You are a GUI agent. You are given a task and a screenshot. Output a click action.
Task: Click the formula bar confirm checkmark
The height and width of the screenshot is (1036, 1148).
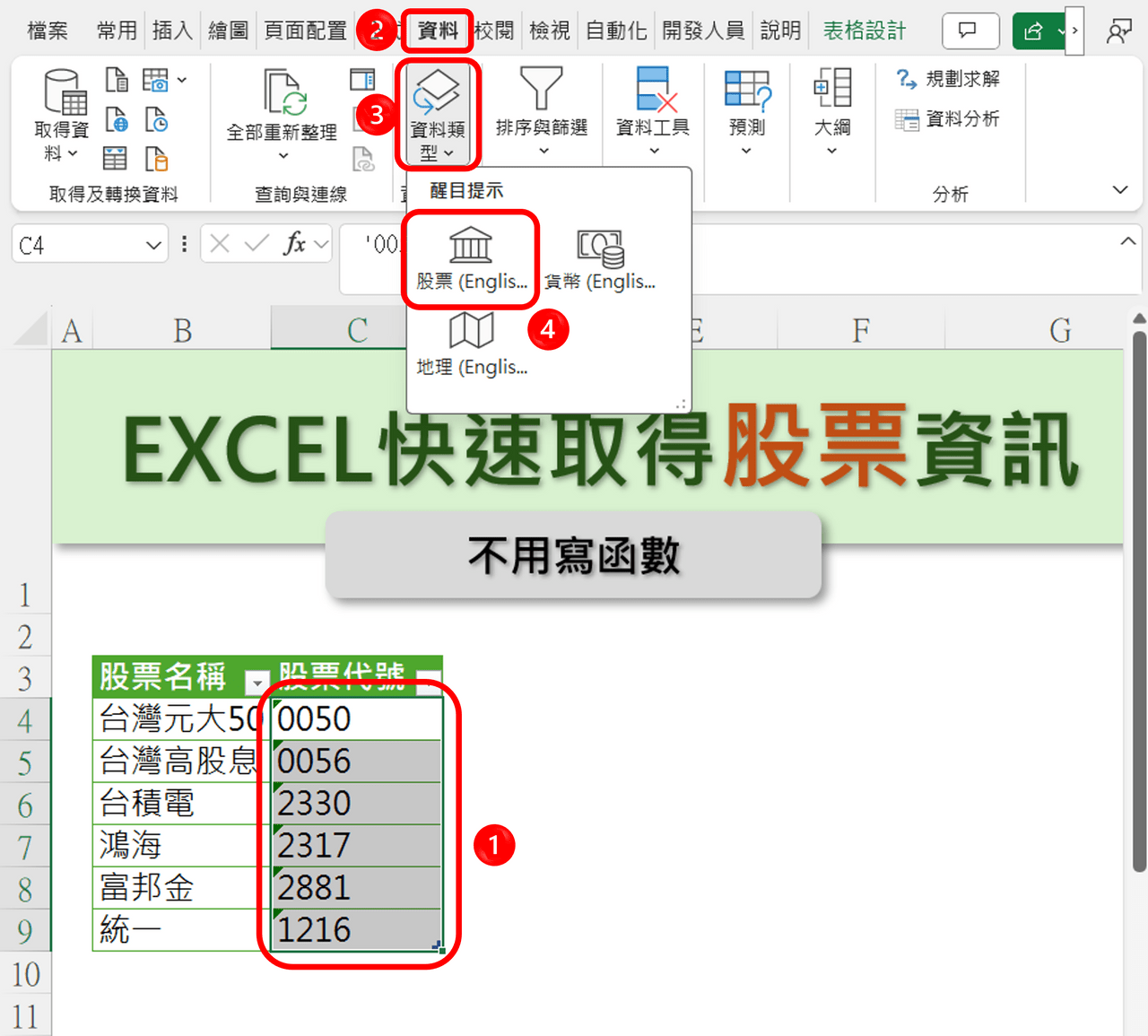point(257,243)
